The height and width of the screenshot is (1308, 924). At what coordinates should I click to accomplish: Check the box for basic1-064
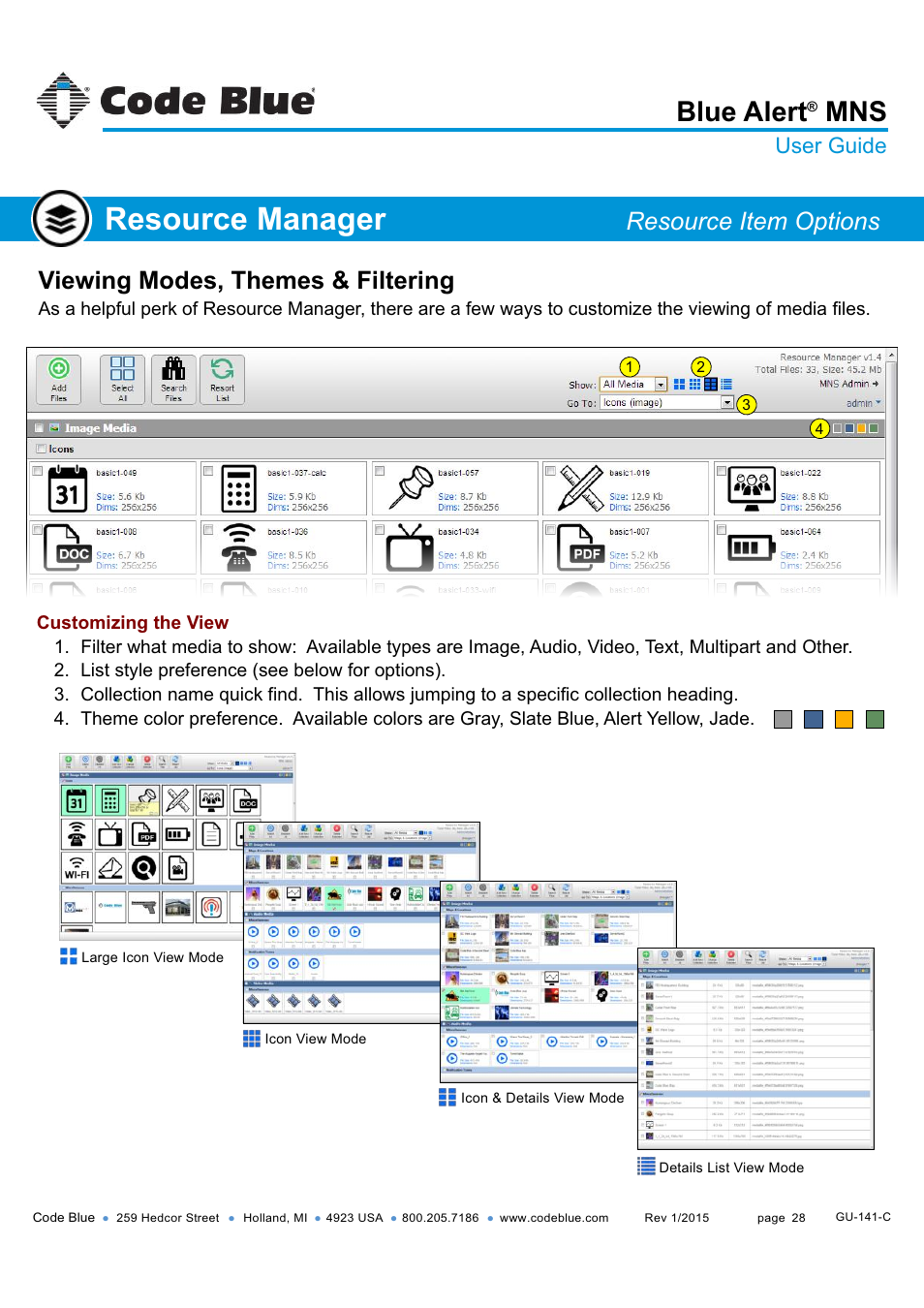point(721,530)
